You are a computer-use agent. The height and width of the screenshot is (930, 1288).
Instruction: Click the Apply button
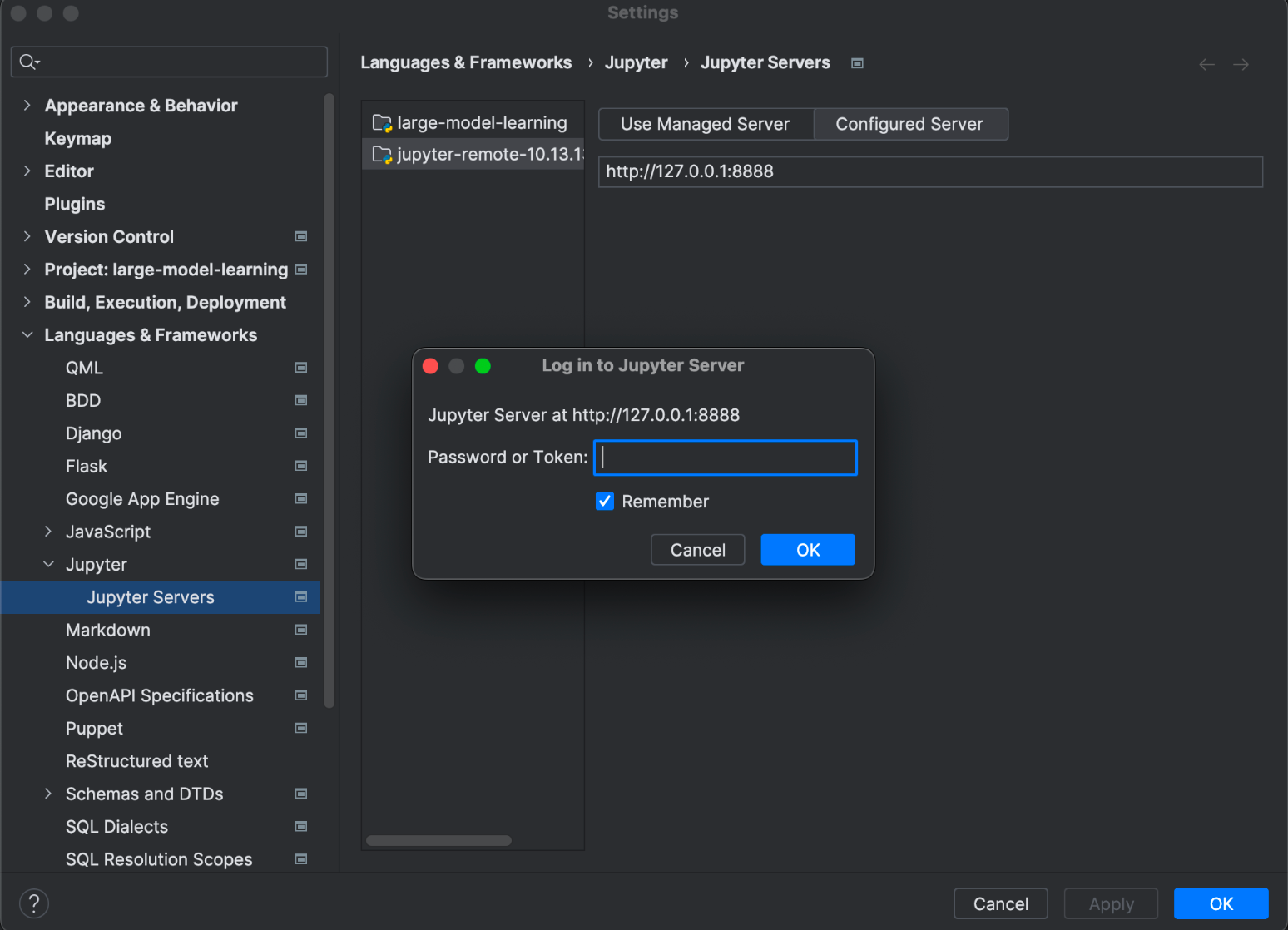pos(1112,903)
